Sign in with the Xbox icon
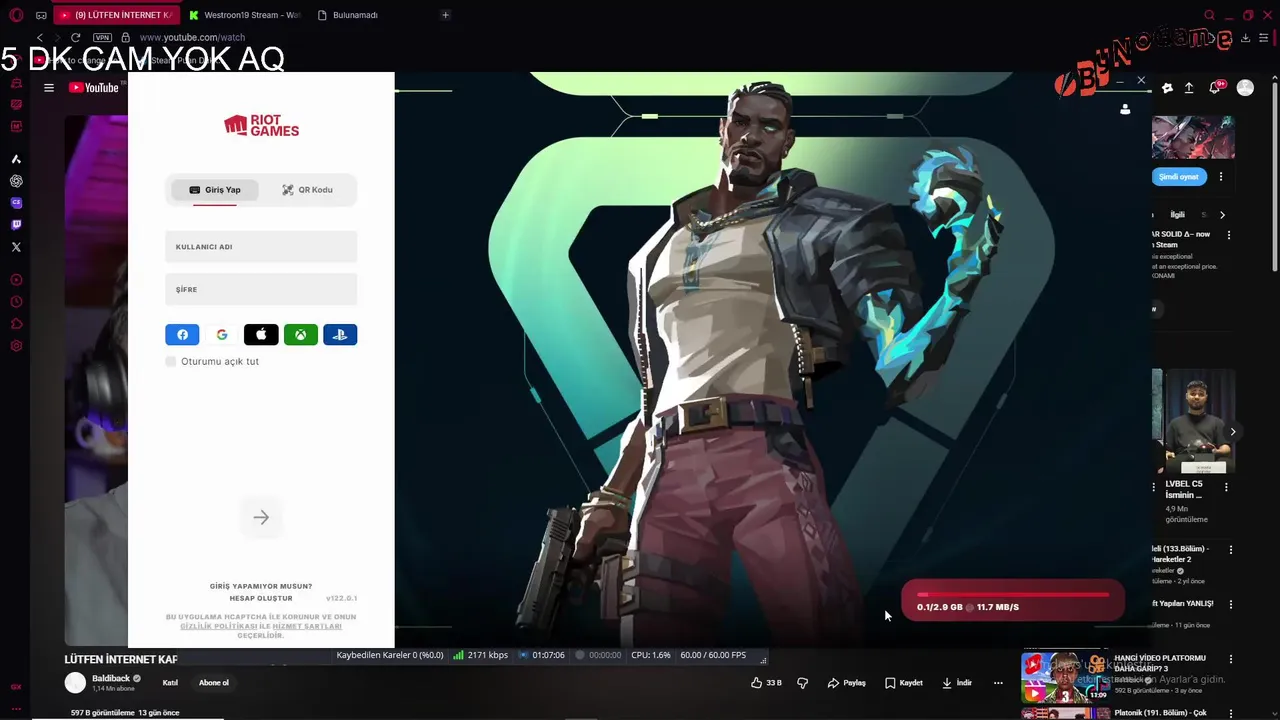This screenshot has height=720, width=1280. [x=301, y=335]
